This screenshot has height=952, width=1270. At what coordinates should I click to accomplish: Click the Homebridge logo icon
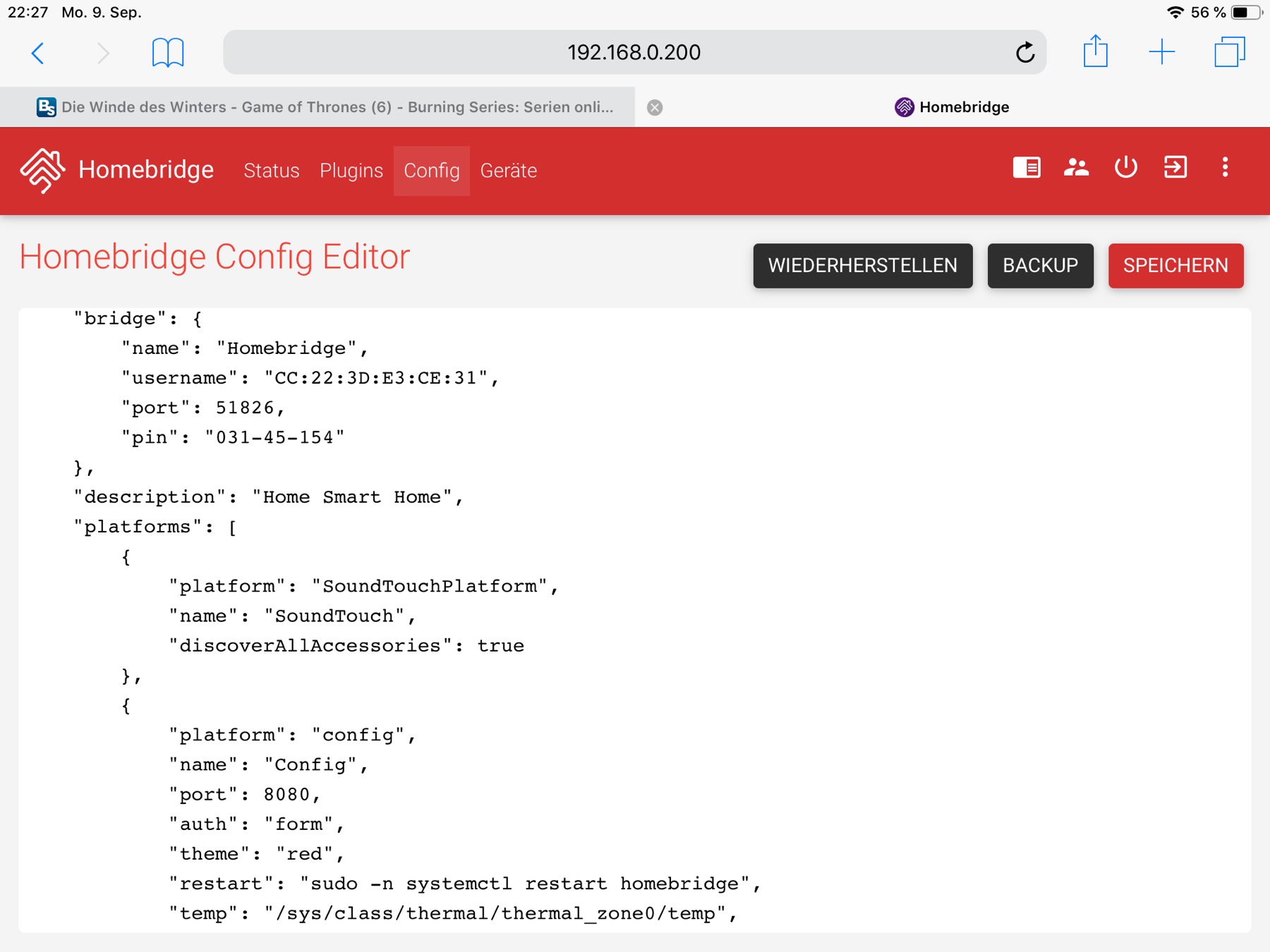tap(42, 170)
